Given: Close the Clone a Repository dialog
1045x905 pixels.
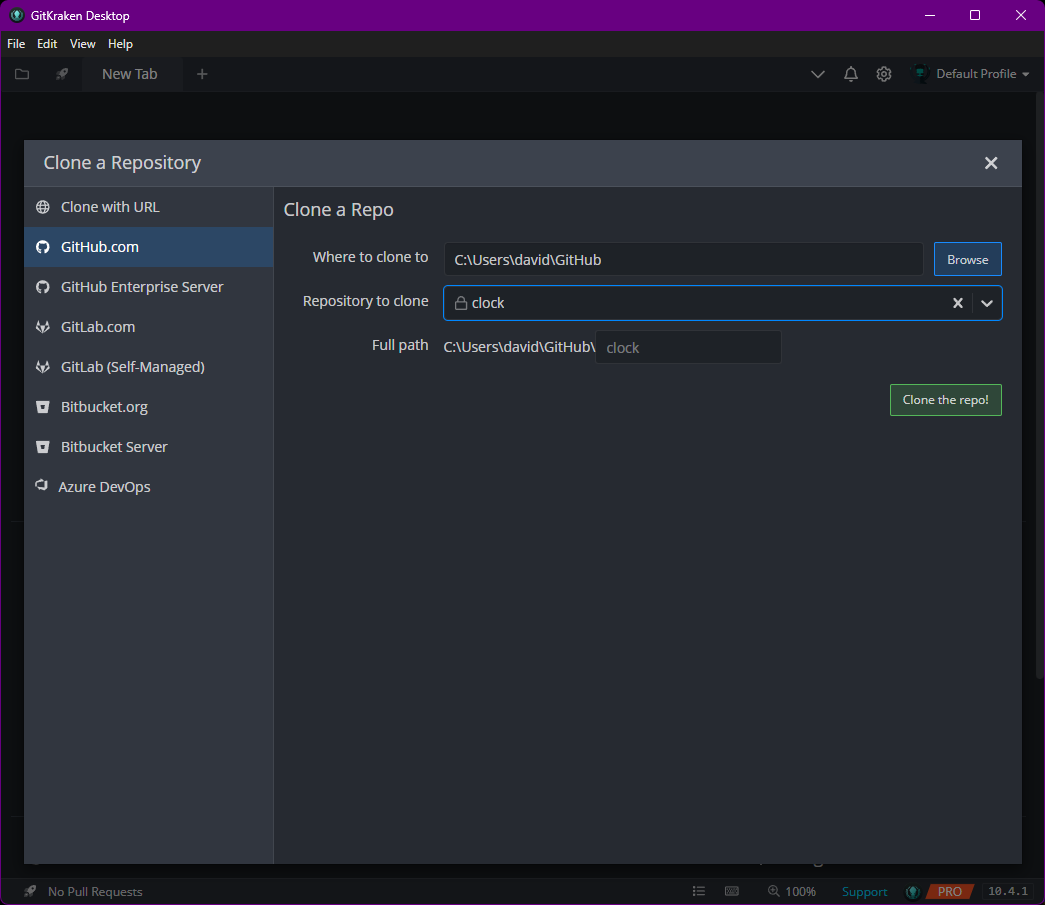Looking at the screenshot, I should [x=991, y=163].
